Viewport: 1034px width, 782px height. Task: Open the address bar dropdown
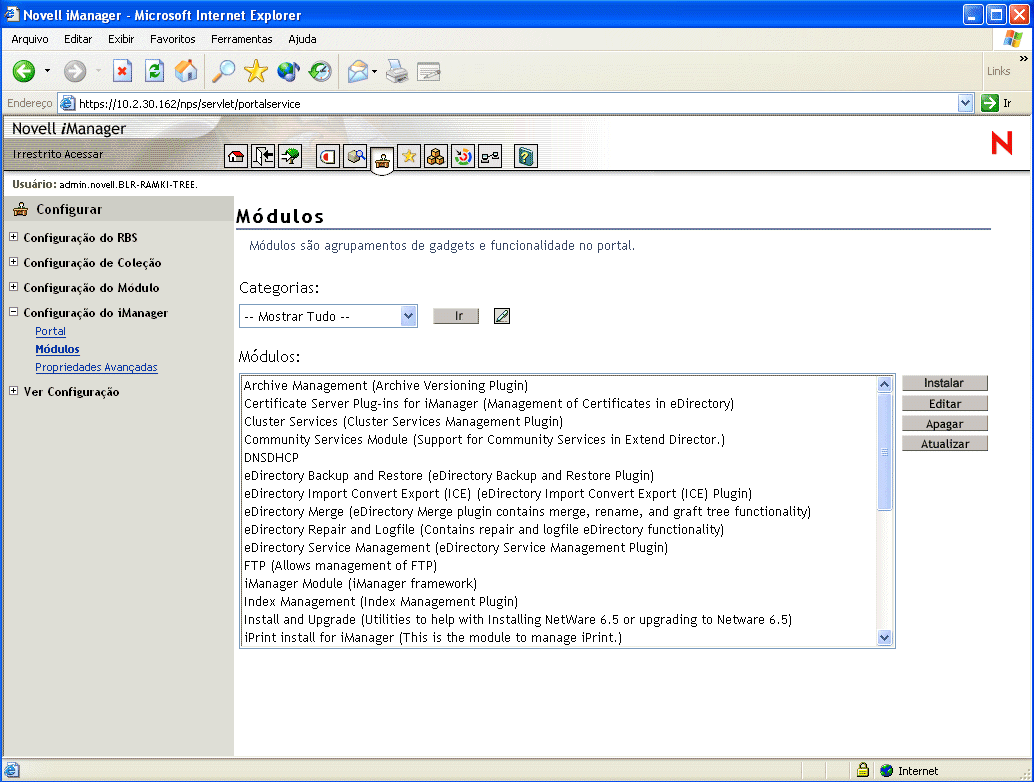tap(964, 103)
